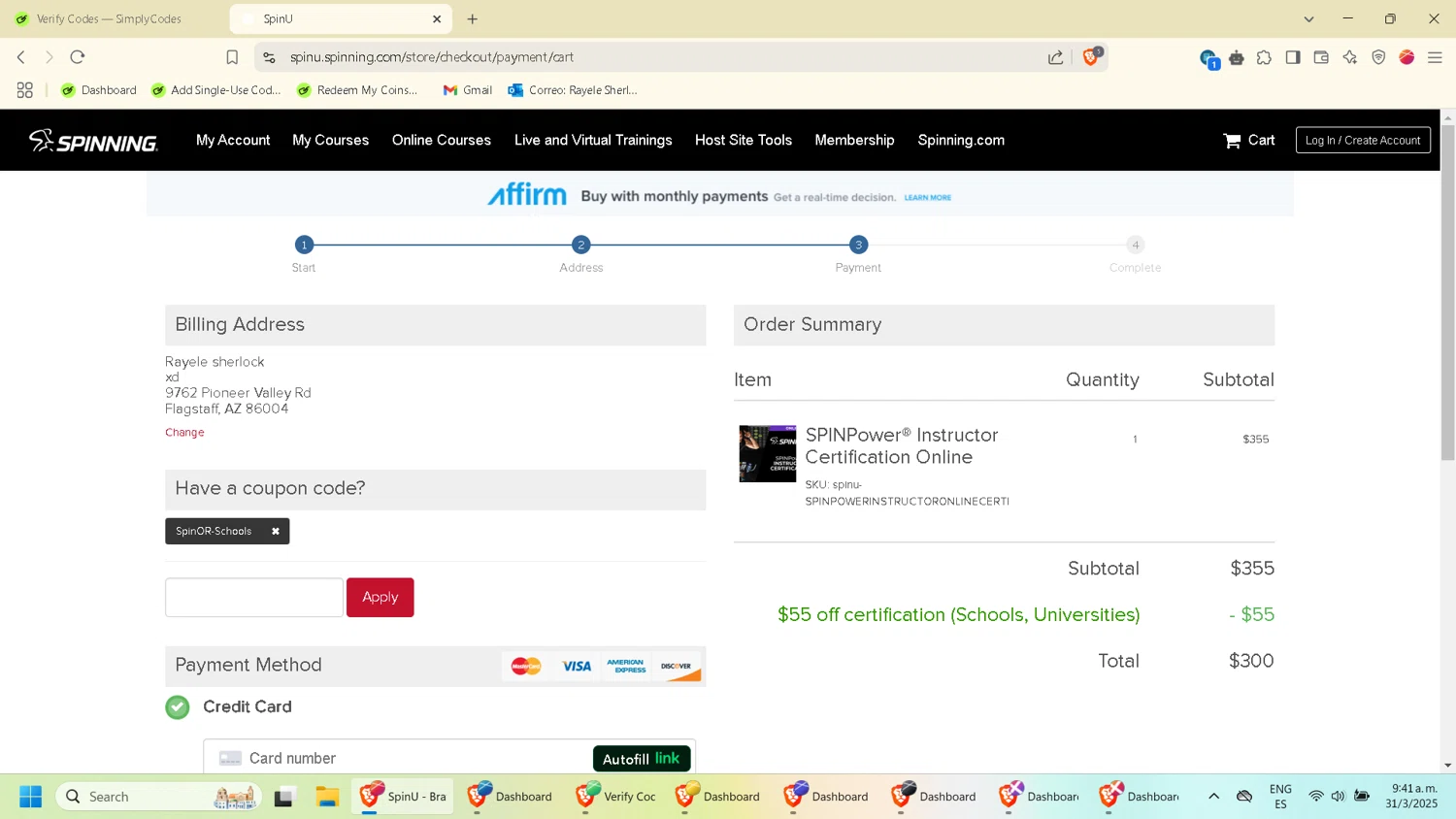Screen dimensions: 1456x819
Task: Click the share icon in address bar
Action: point(1056,57)
